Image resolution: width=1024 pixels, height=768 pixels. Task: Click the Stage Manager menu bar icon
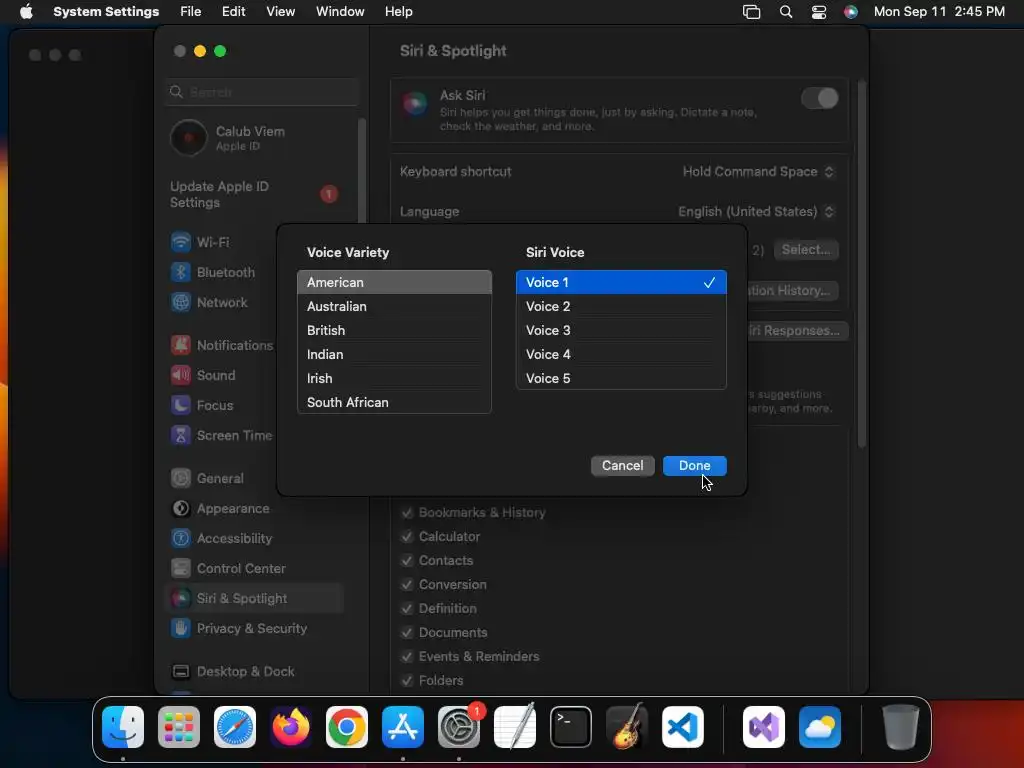click(752, 12)
